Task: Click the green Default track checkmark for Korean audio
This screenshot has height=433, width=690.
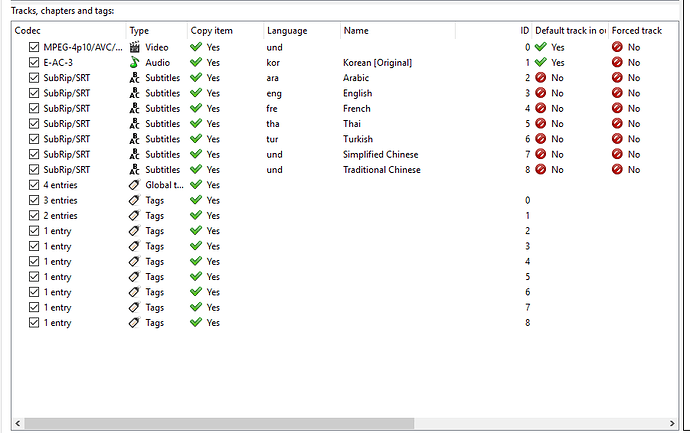Action: click(x=541, y=62)
